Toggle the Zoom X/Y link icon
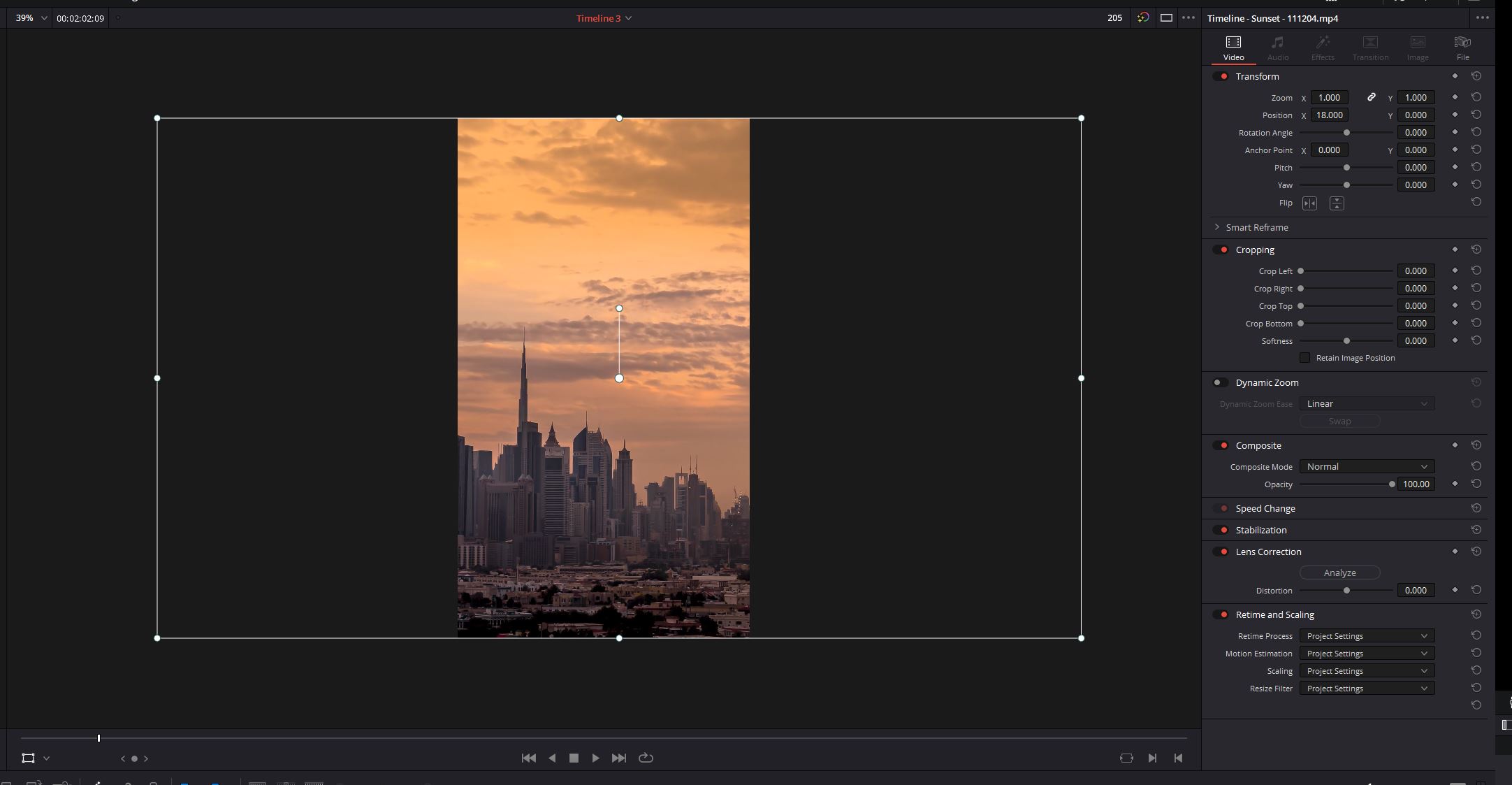The height and width of the screenshot is (785, 1512). [1371, 97]
